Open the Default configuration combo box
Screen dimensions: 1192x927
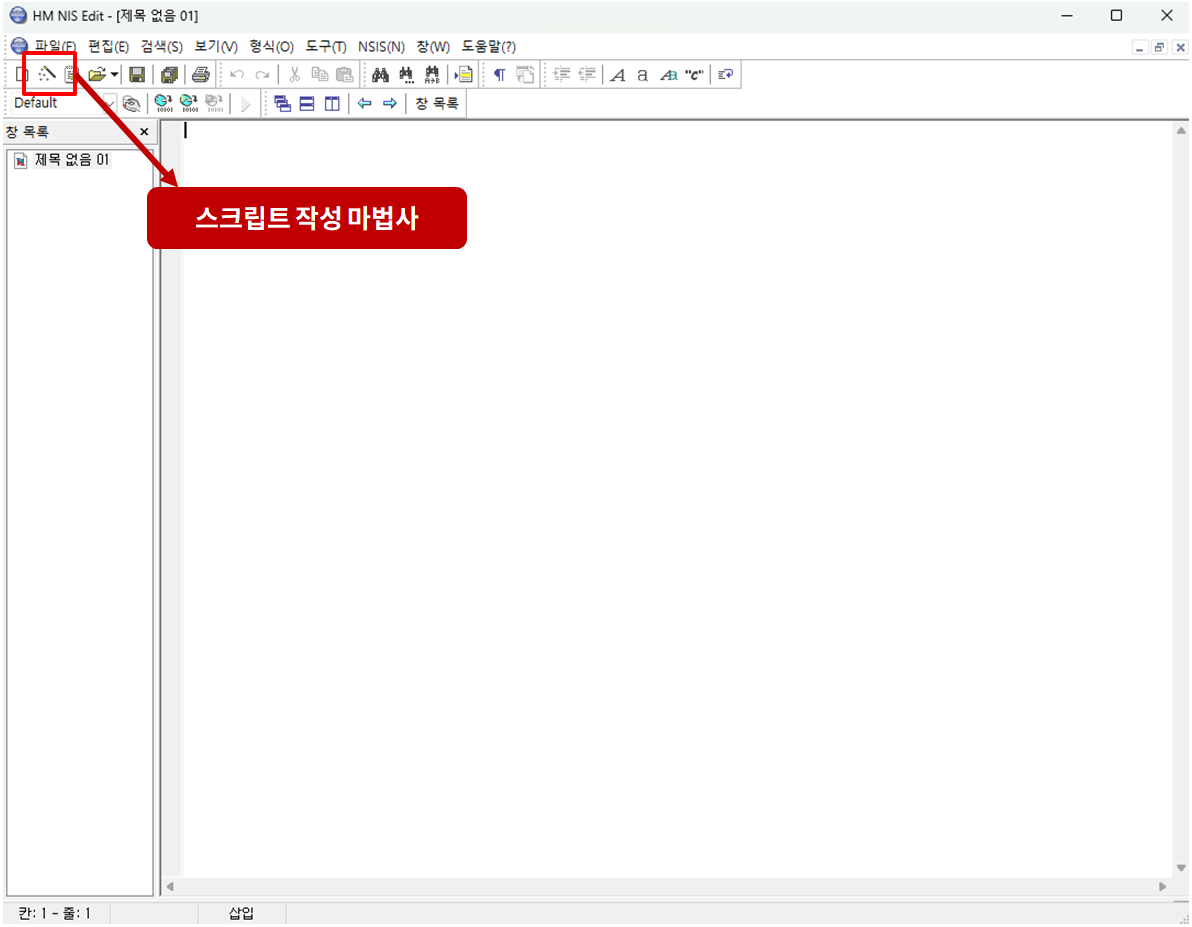click(64, 103)
